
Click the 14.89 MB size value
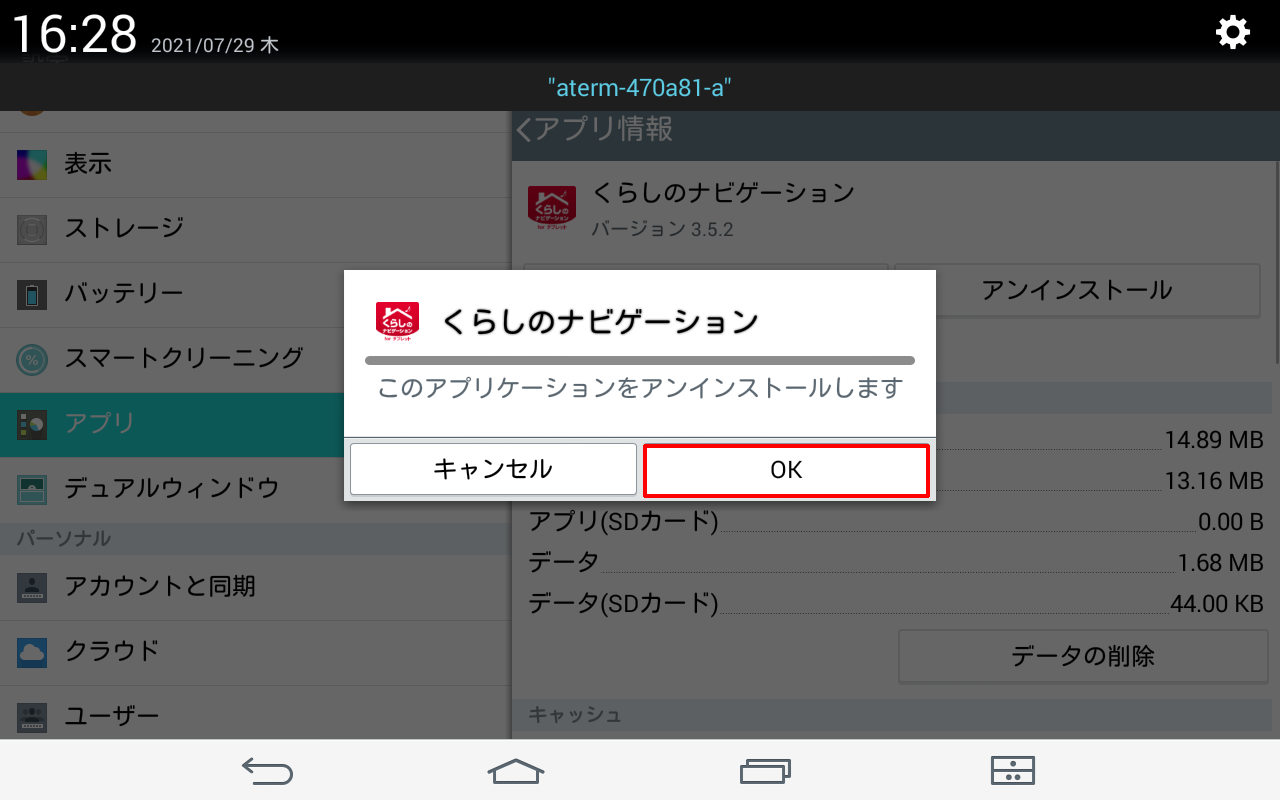[x=1214, y=440]
